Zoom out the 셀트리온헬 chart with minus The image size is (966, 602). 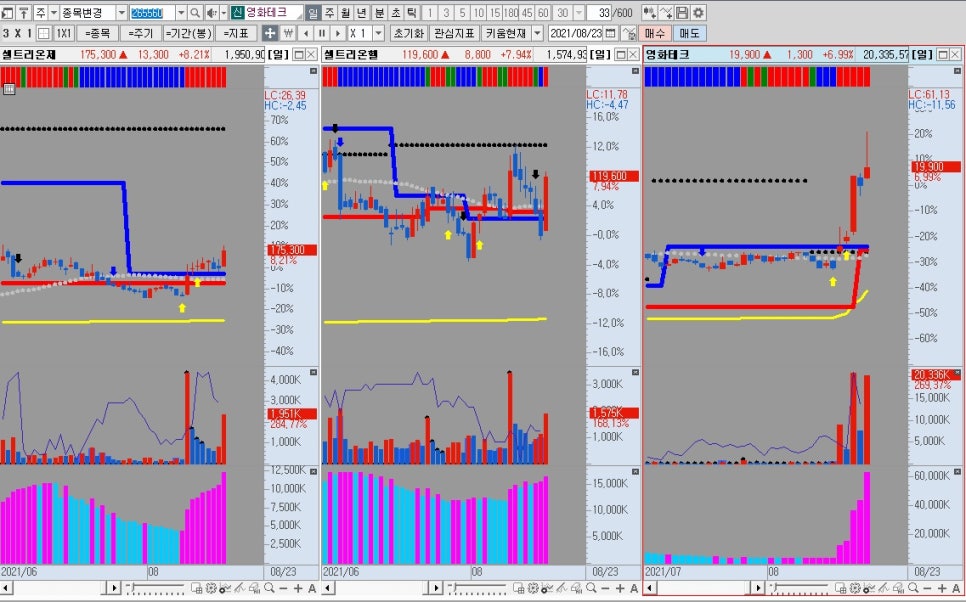(x=606, y=588)
